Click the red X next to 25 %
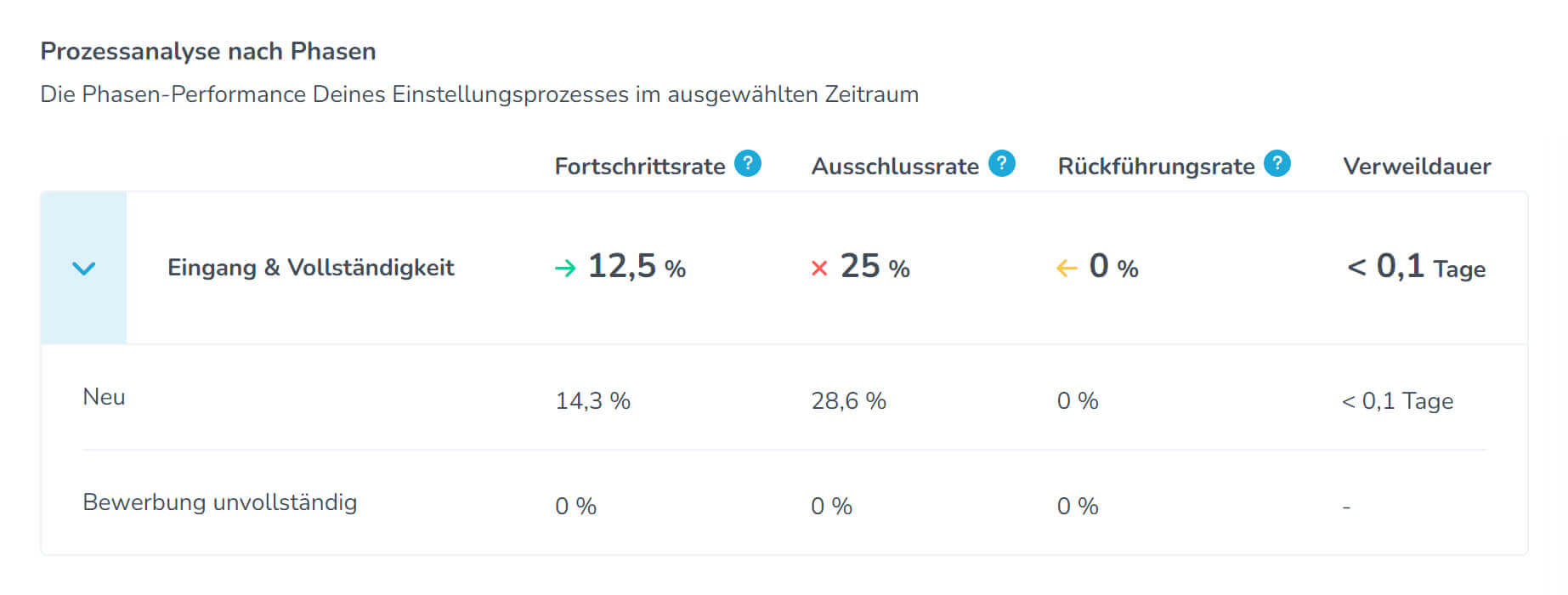The width and height of the screenshot is (1568, 595). point(819,269)
